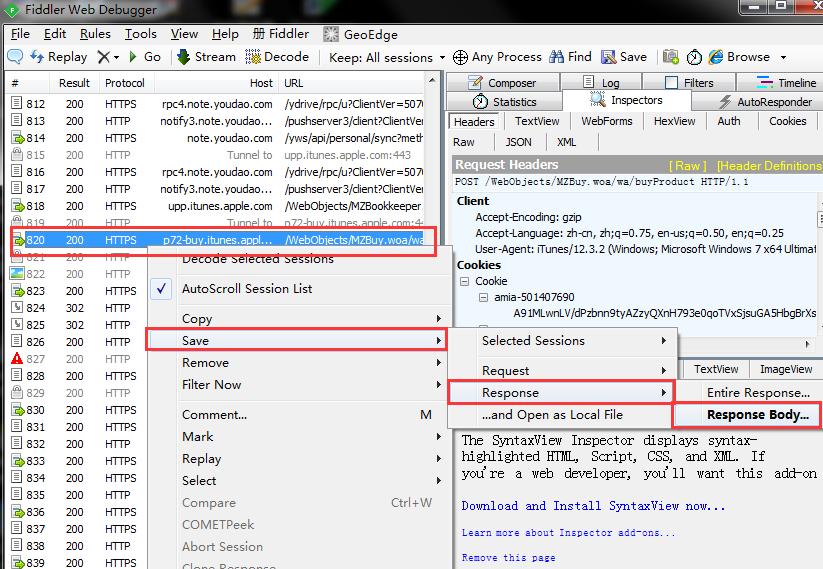Switch to the Filters tab
This screenshot has width=823, height=569.
[689, 83]
